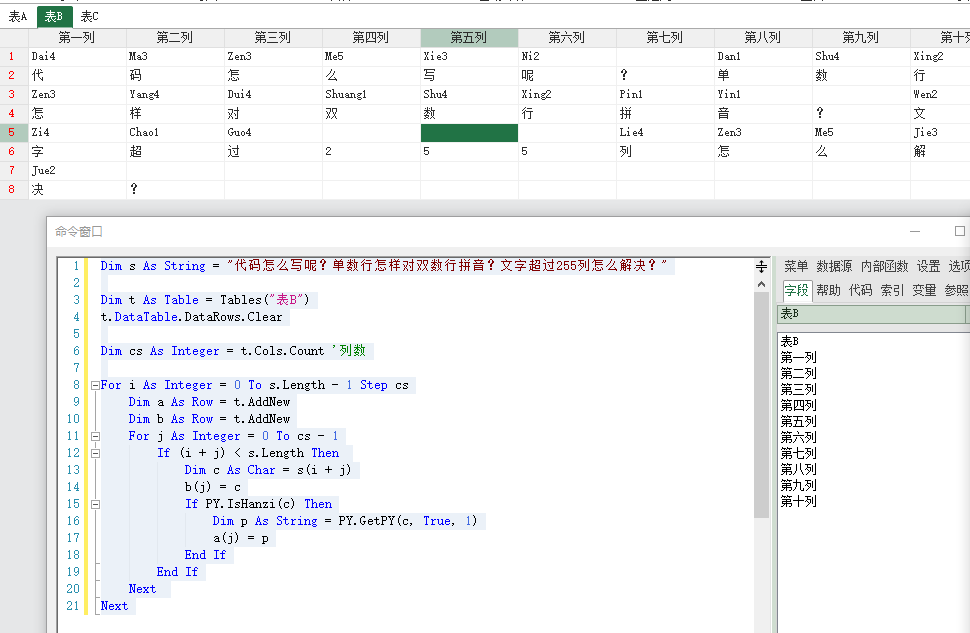Viewport: 970px width, 633px height.
Task: Click the cell containing 'Jue2'
Action: tap(77, 171)
